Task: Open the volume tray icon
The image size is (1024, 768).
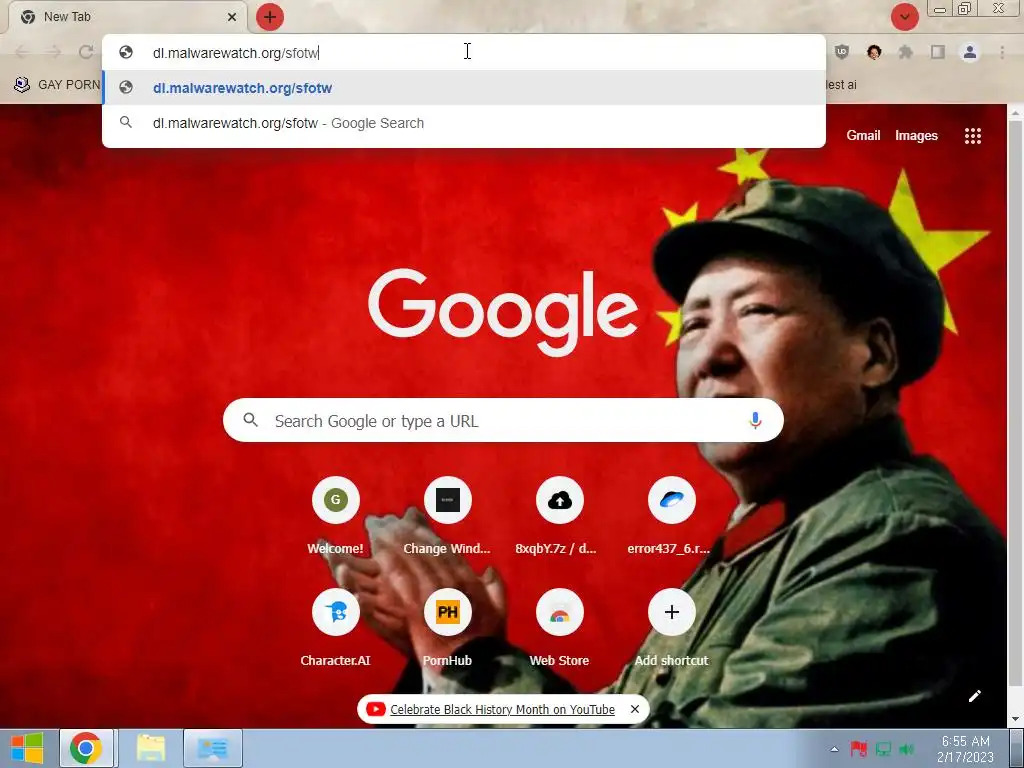Action: 906,748
